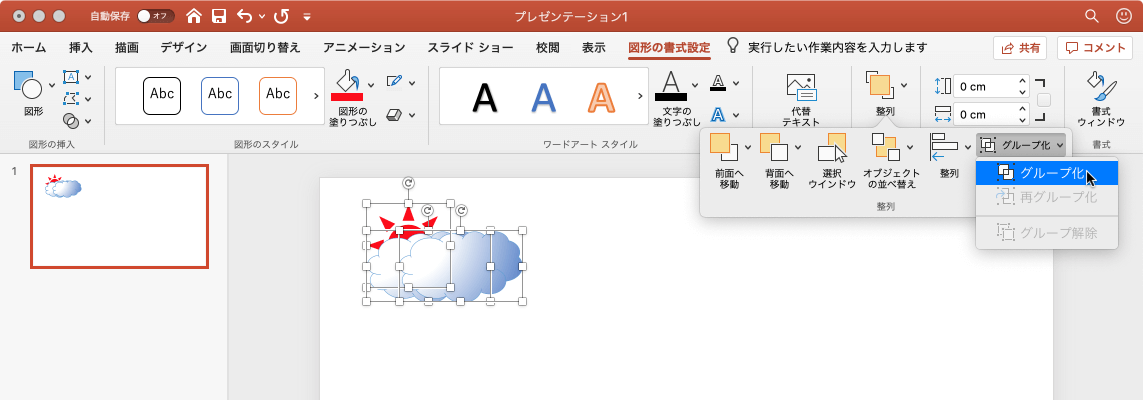Click the 文字の塗りつぶし text fill icon
1143x400 pixels.
click(671, 85)
